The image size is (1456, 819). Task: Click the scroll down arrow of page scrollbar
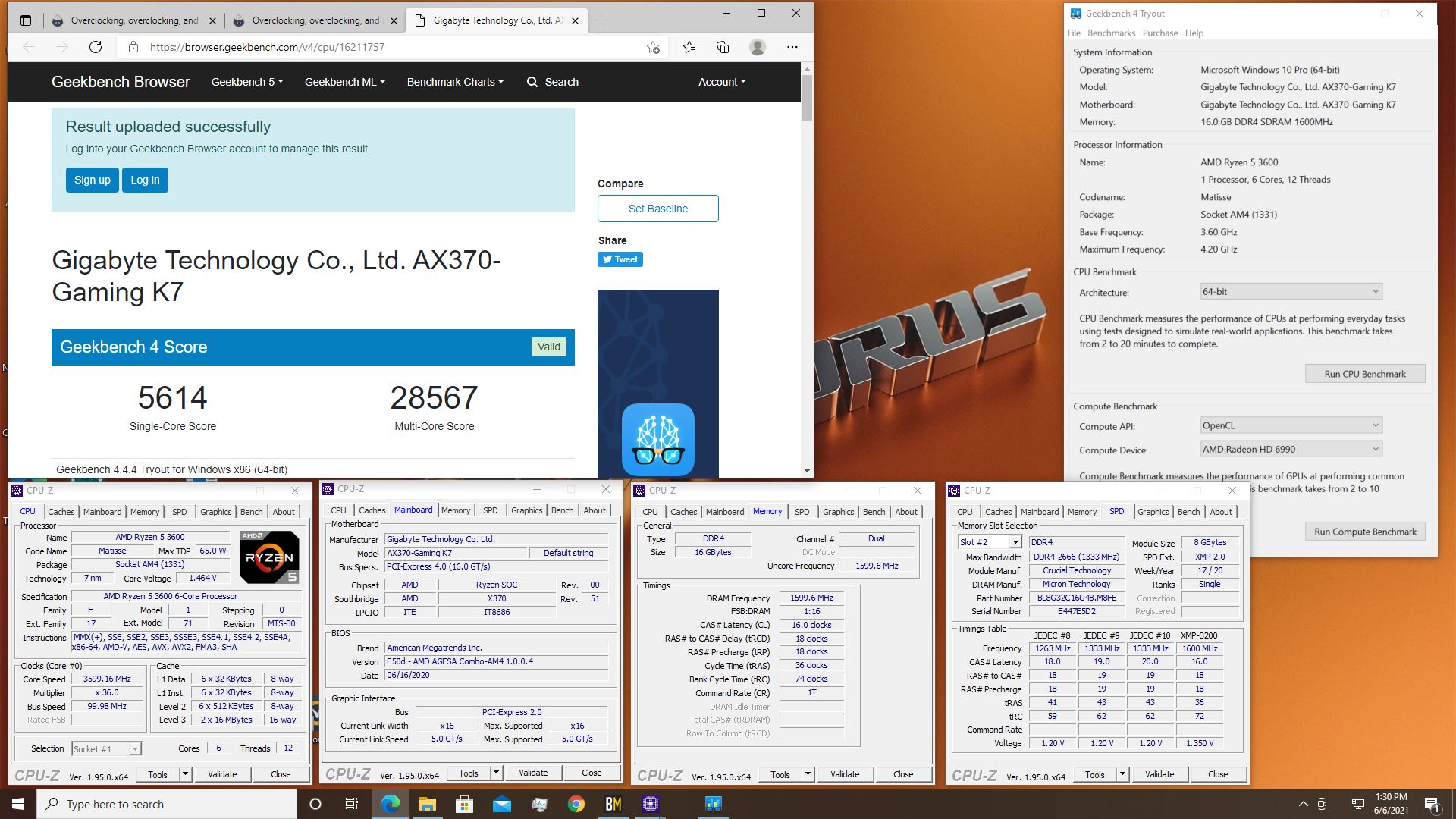(807, 470)
